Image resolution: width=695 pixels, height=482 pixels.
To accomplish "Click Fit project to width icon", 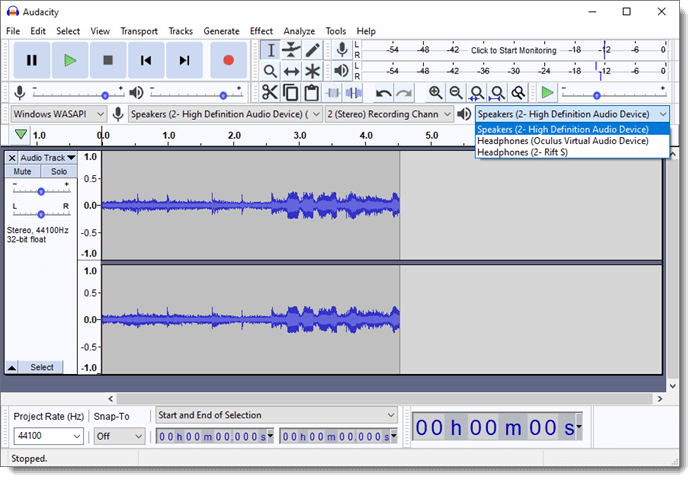I will (x=498, y=93).
